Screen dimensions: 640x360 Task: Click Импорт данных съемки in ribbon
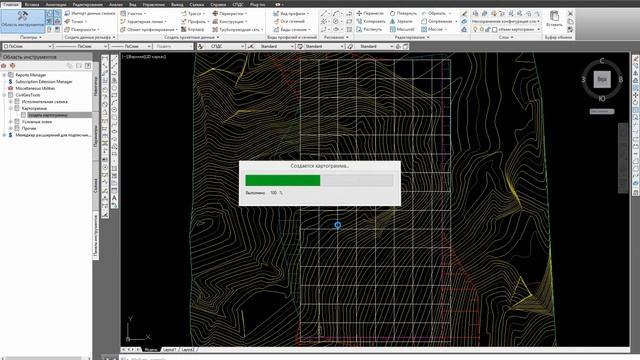(90, 13)
